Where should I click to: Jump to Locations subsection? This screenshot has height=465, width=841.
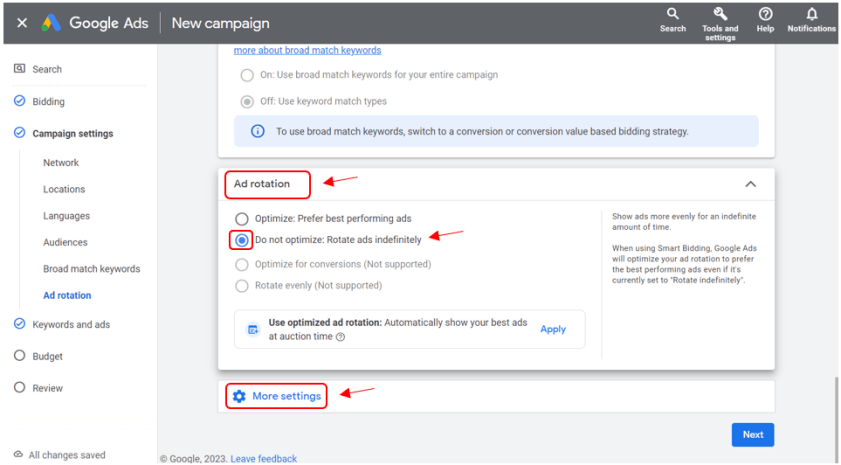pos(64,189)
